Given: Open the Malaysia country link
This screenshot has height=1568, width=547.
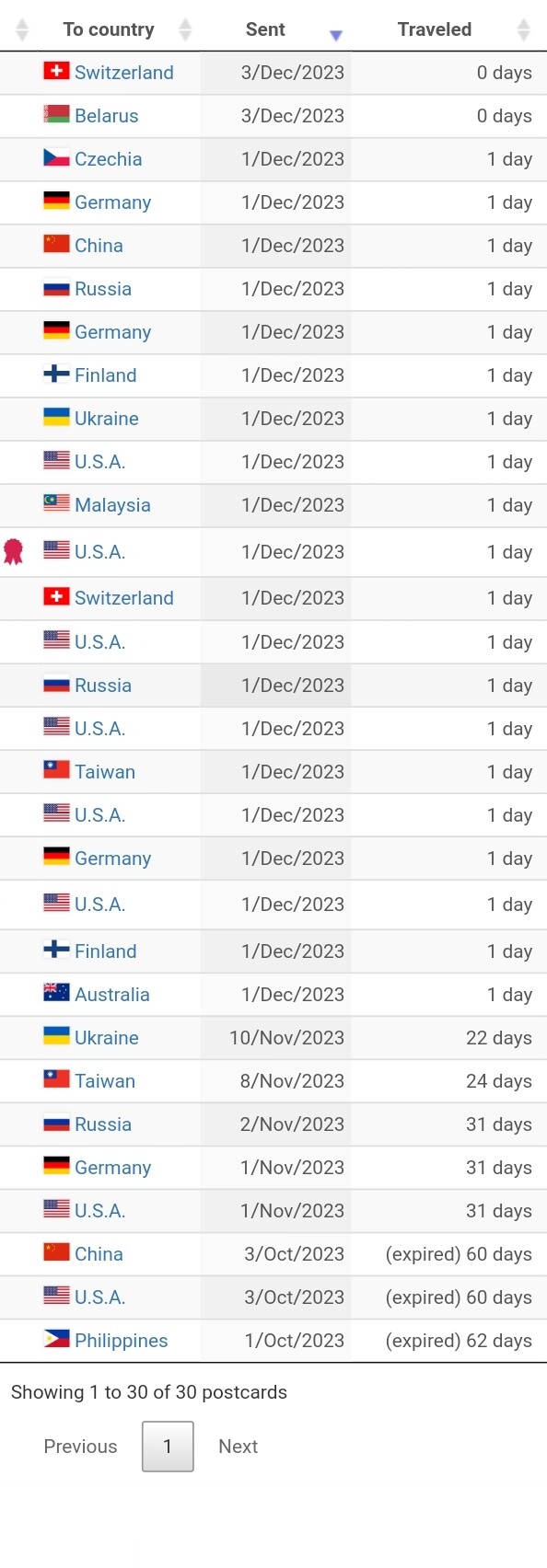Looking at the screenshot, I should 112,505.
